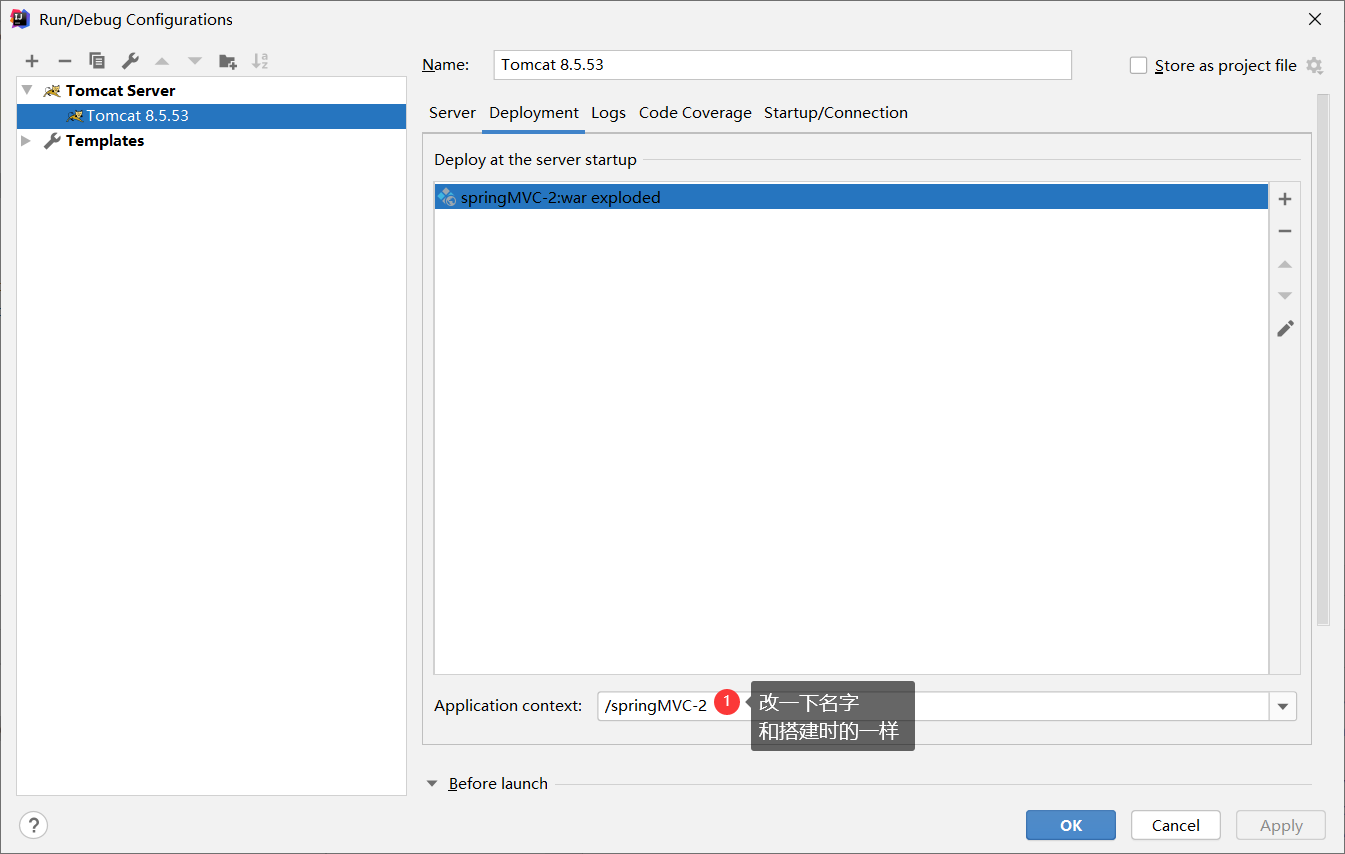Move artifact down in deployment list
1345x854 pixels.
pos(1285,296)
